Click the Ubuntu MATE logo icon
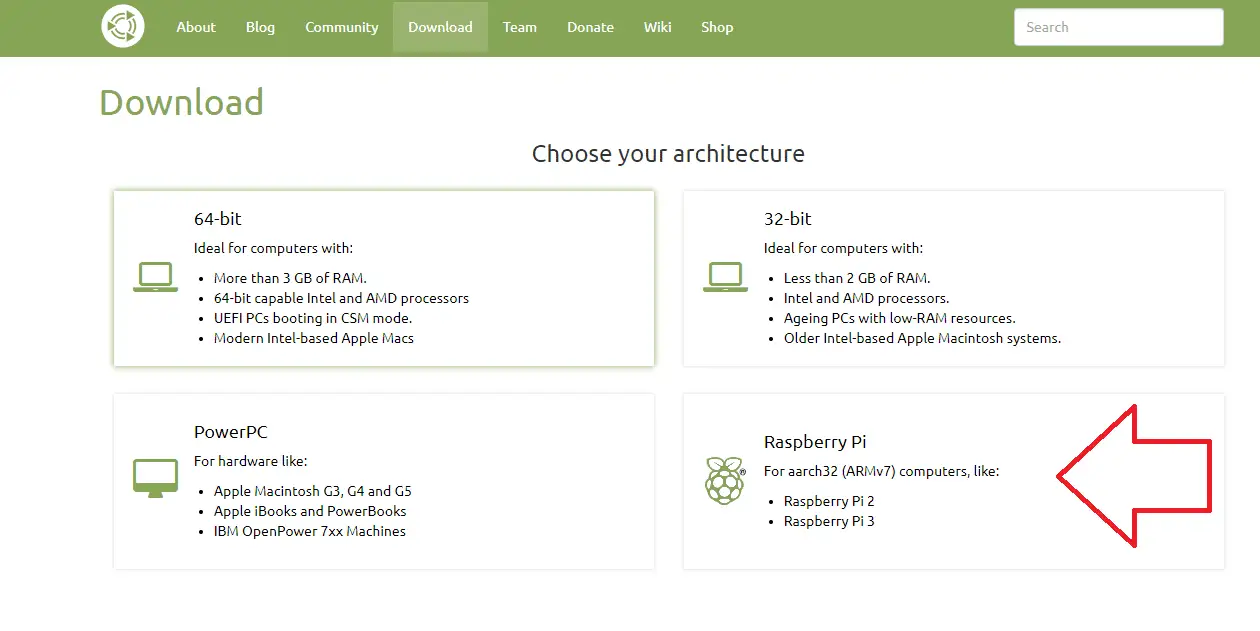The height and width of the screenshot is (631, 1260). pos(123,26)
